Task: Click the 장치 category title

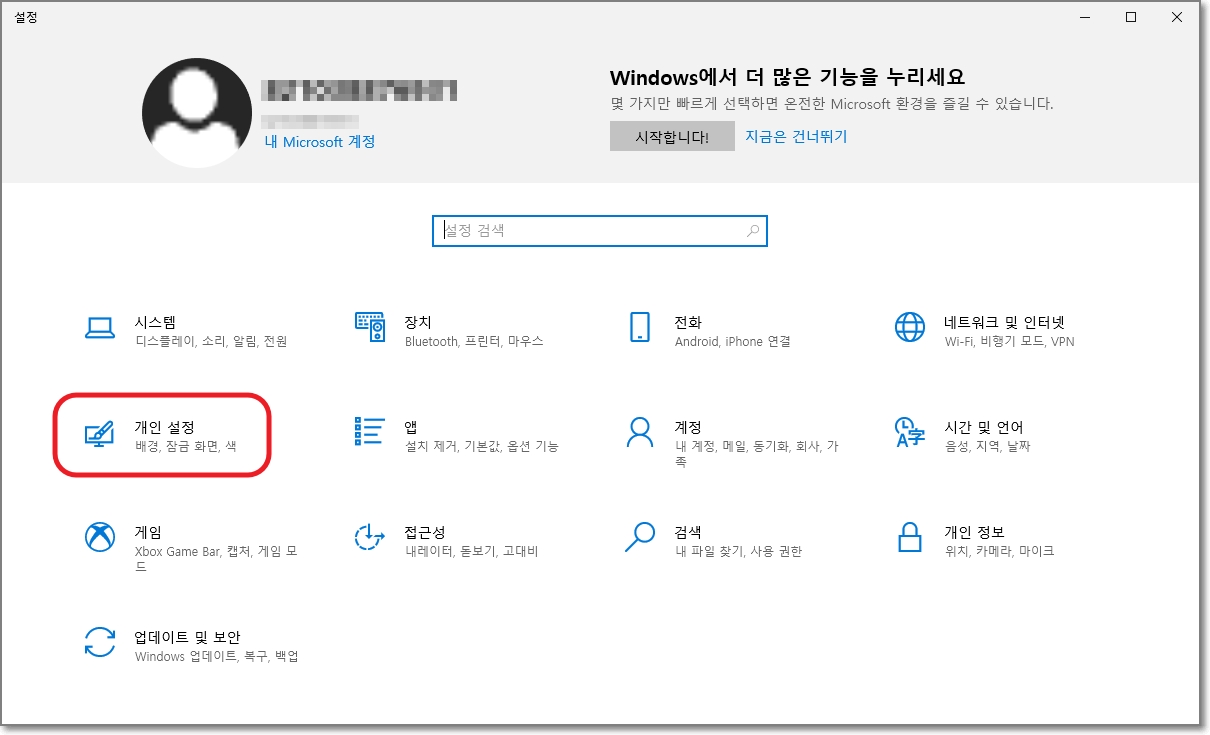Action: (x=418, y=322)
